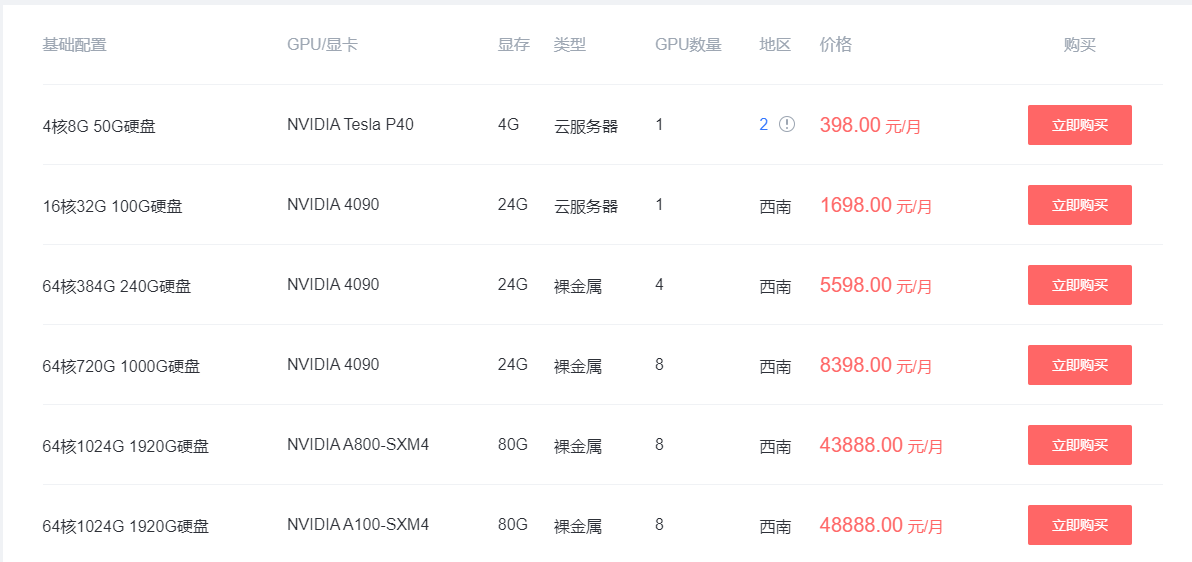Image resolution: width=1192 pixels, height=562 pixels.
Task: Click the '8398.00 元/月' price
Action: (x=876, y=365)
